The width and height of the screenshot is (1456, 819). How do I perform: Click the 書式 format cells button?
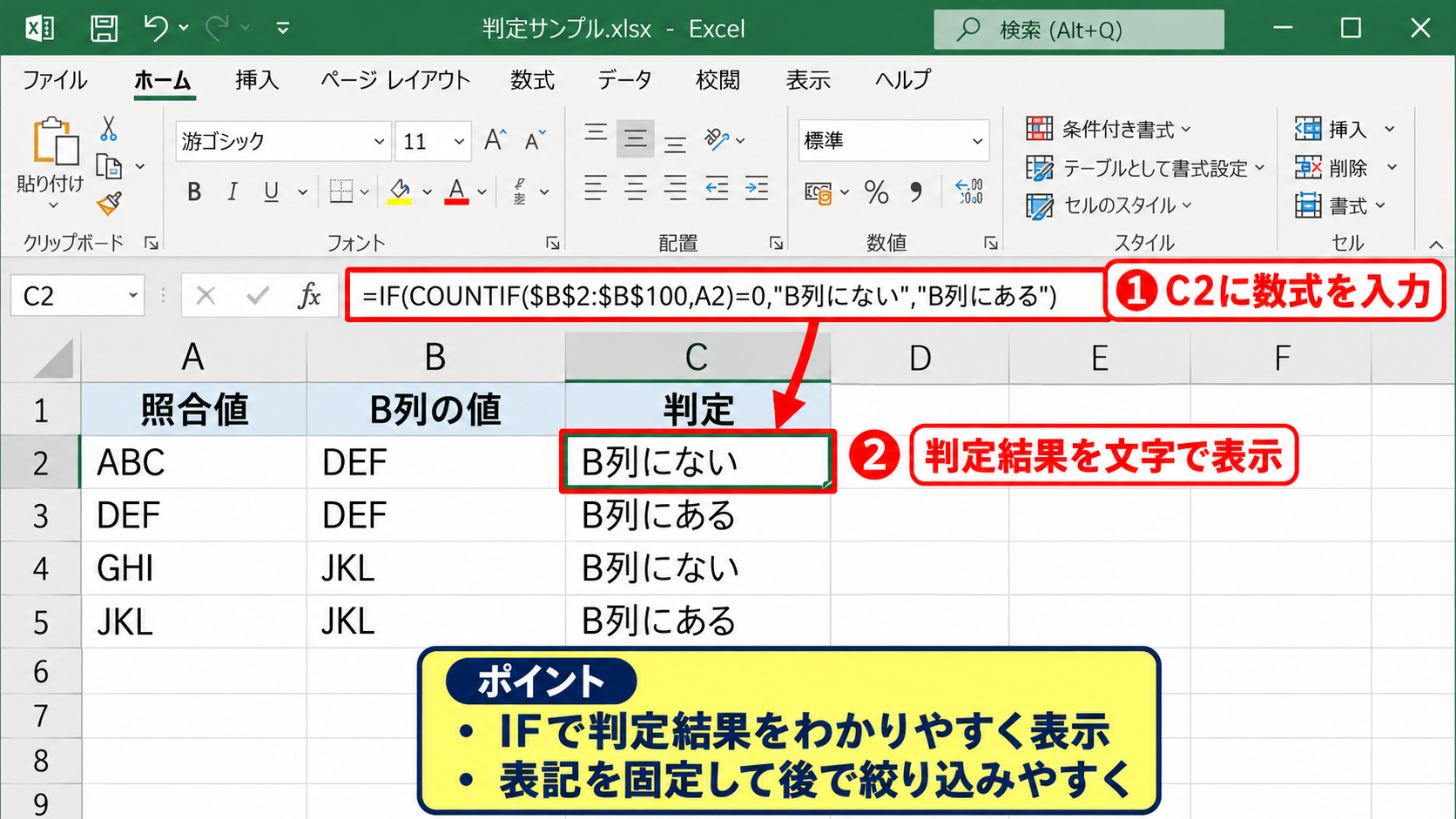point(1331,206)
